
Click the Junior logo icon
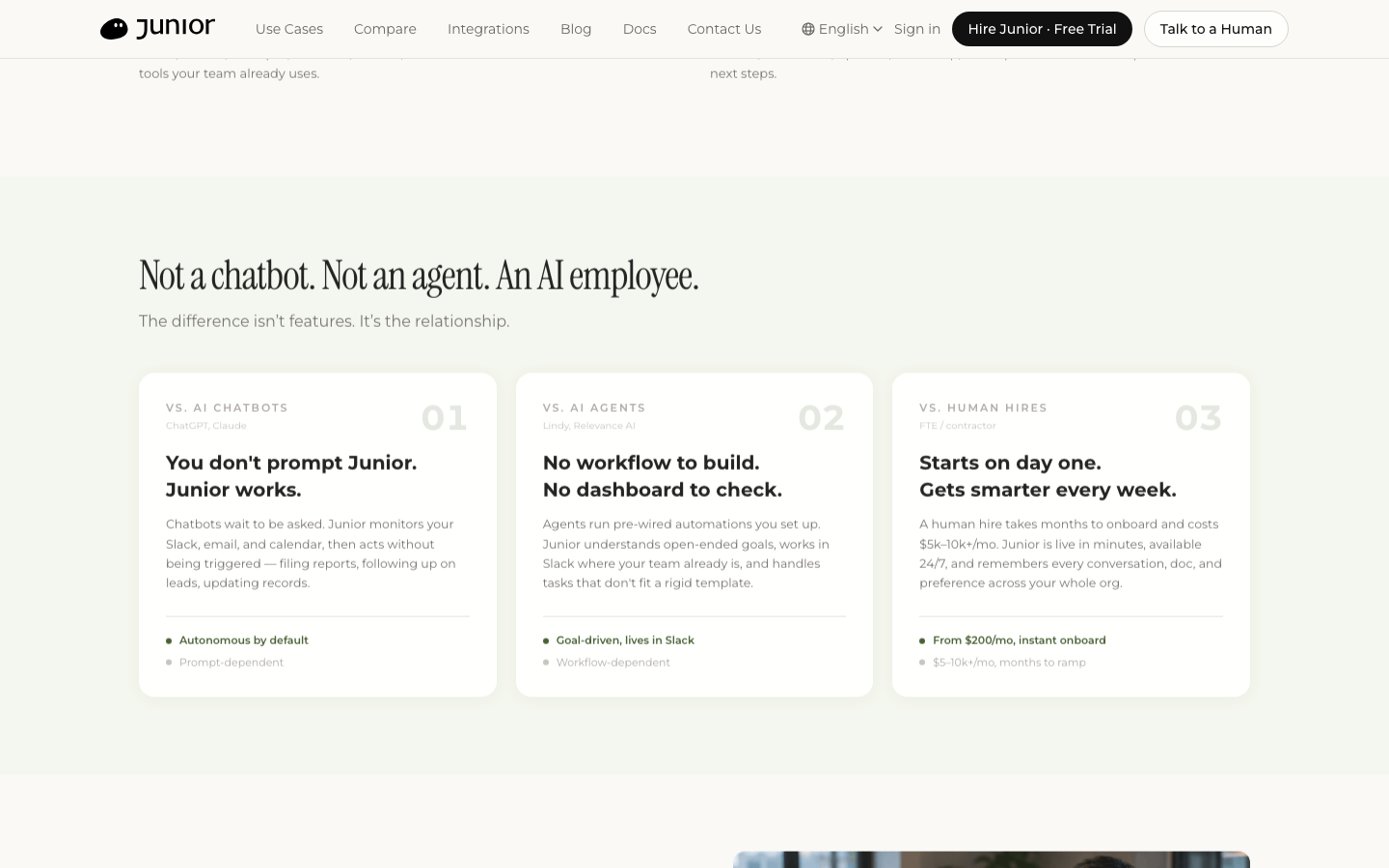(114, 29)
